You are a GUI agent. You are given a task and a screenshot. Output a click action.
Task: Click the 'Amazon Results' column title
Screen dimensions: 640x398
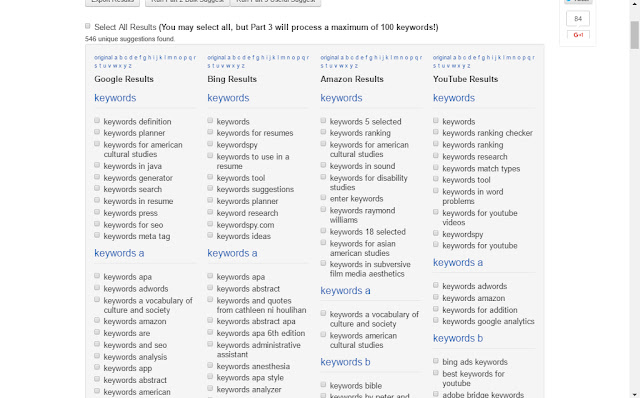352,79
